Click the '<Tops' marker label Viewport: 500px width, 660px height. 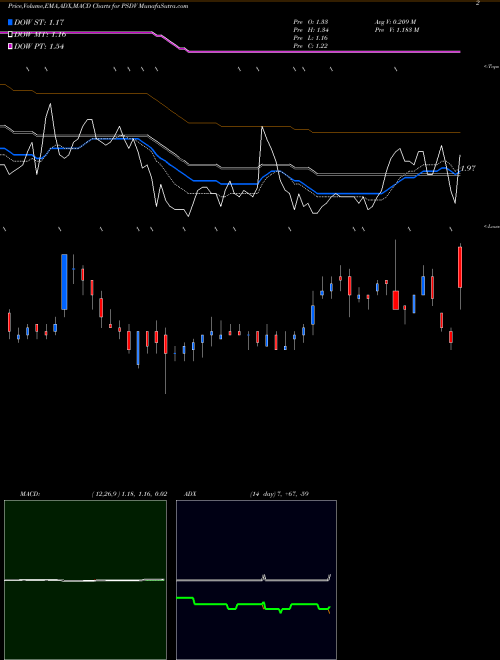(492, 67)
